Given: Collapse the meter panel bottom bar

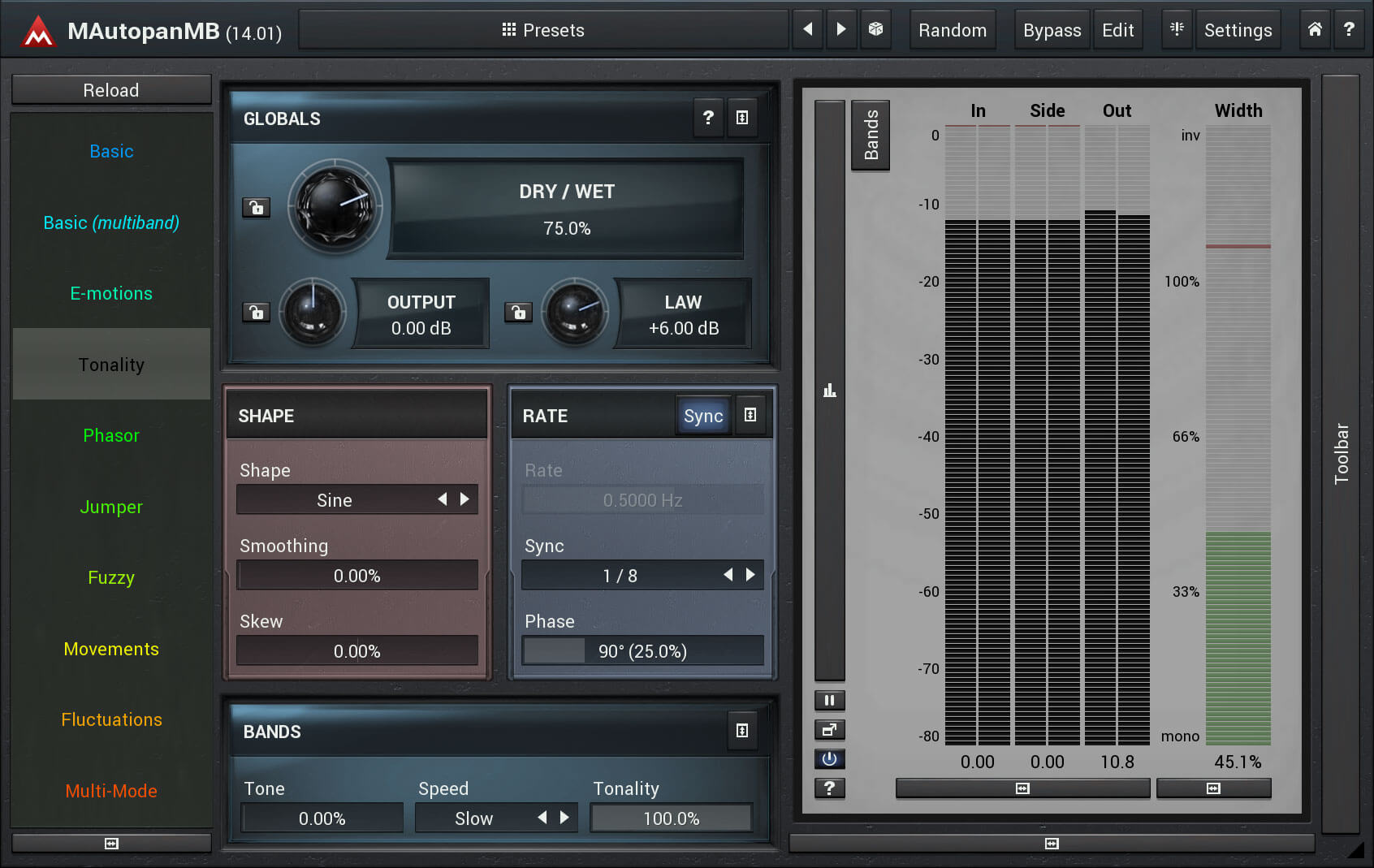Looking at the screenshot, I should (x=1052, y=844).
